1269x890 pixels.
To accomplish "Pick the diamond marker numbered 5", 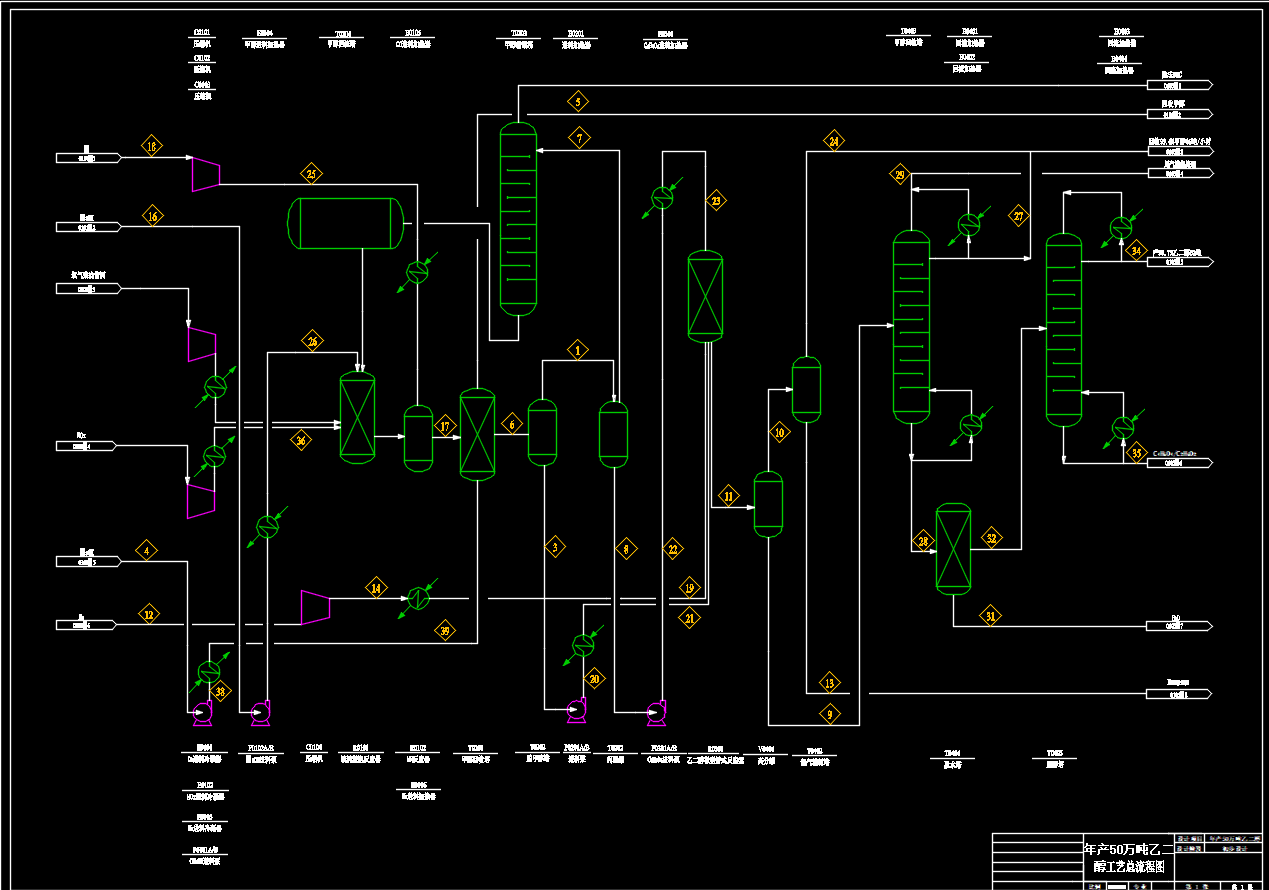I will 577,101.
